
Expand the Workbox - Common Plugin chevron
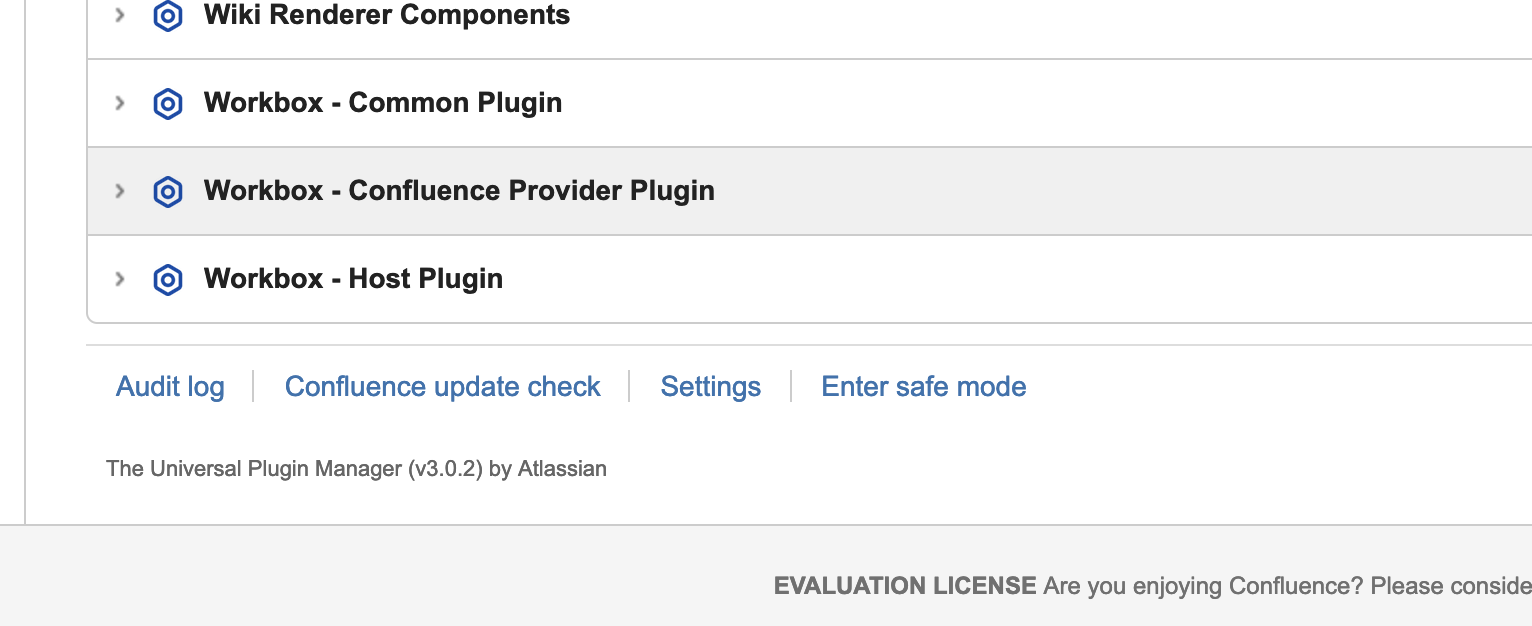pyautogui.click(x=119, y=103)
